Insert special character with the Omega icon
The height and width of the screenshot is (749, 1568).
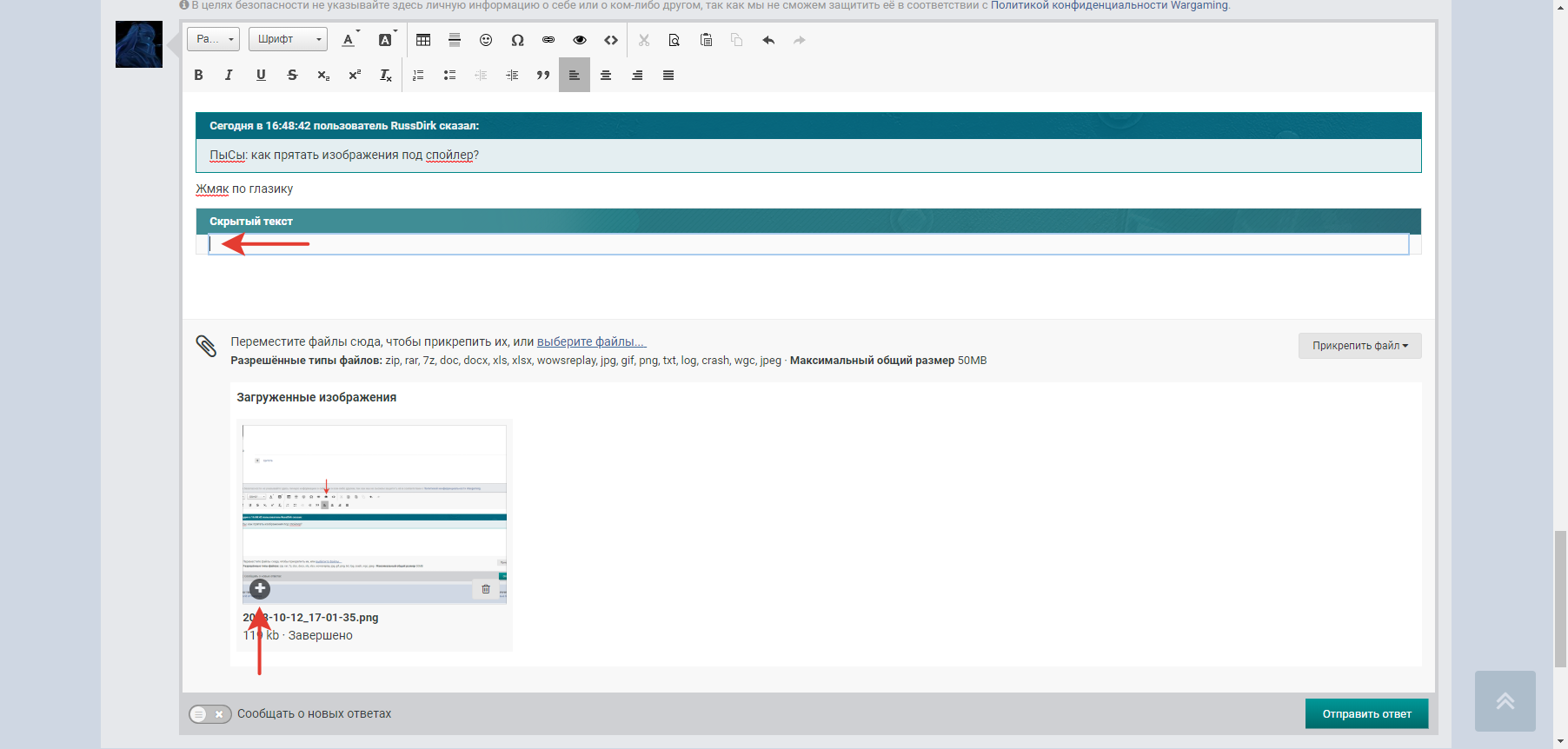517,40
